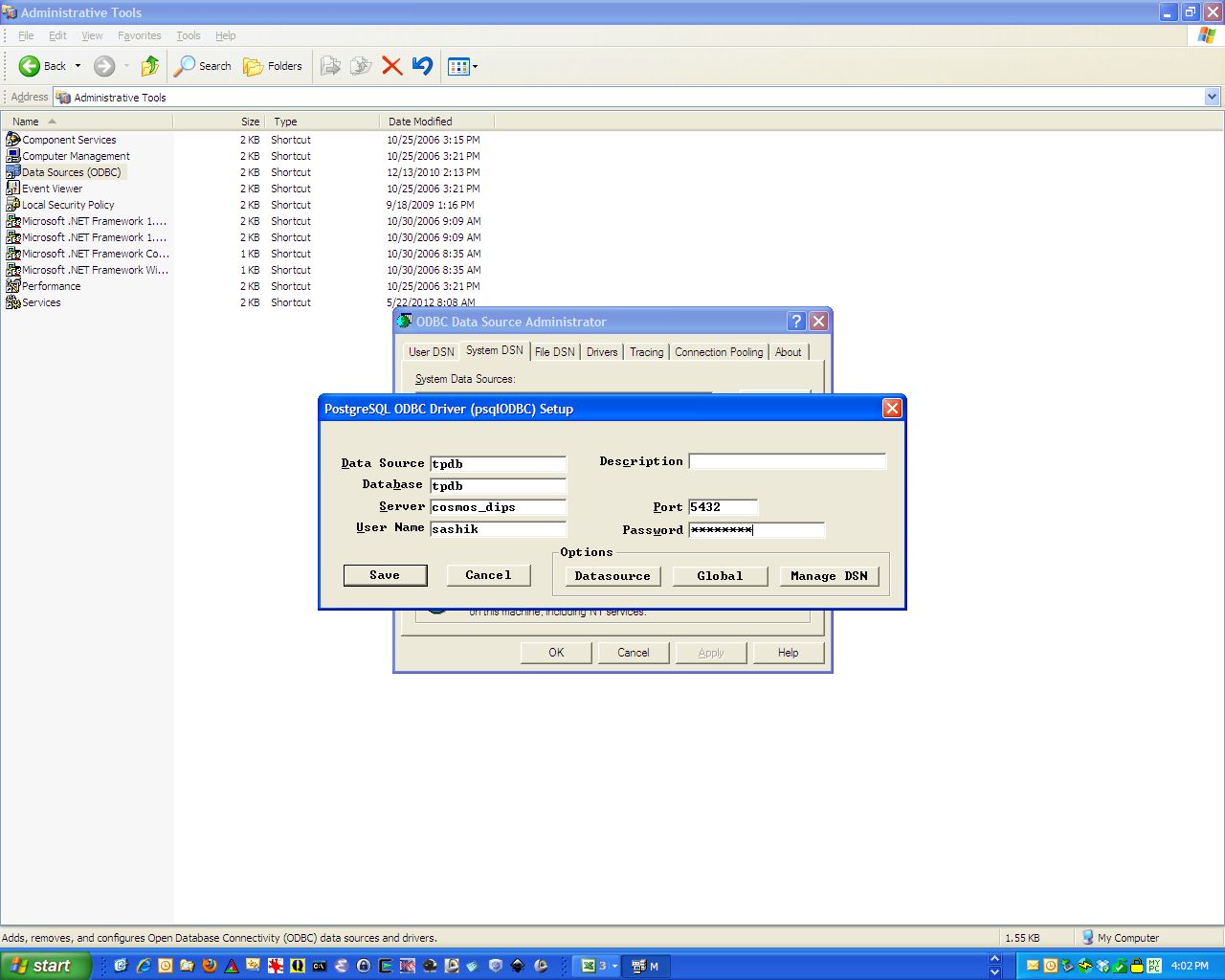Viewport: 1225px width, 980px height.
Task: Open the Windows Start menu
Action: (x=45, y=966)
